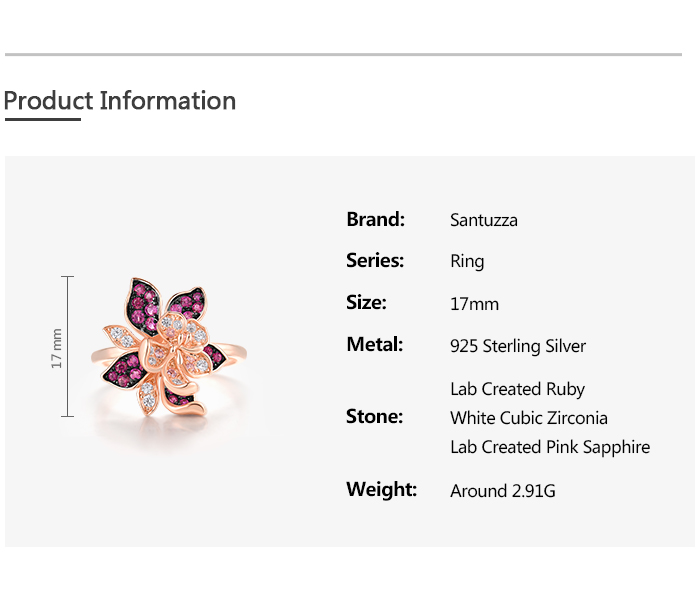Click the 925 Sterling Silver text

pos(518,347)
